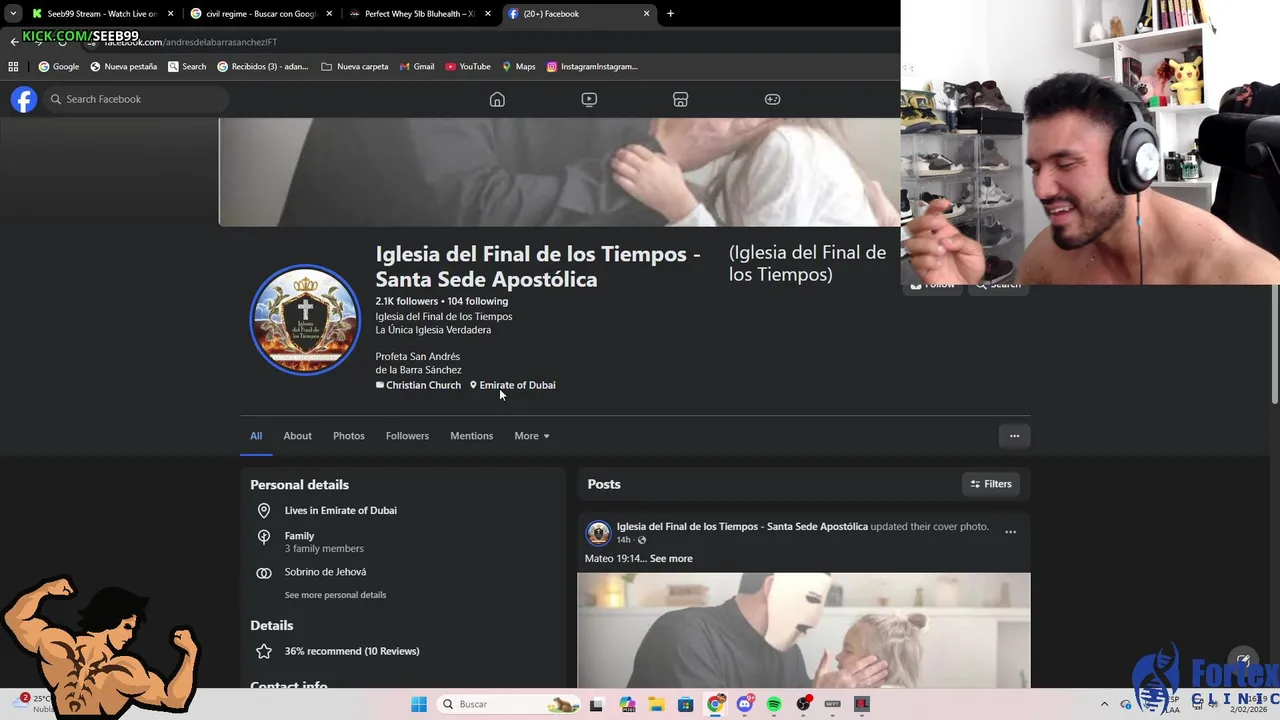Click the 104 following link
1280x720 pixels.
coord(478,301)
